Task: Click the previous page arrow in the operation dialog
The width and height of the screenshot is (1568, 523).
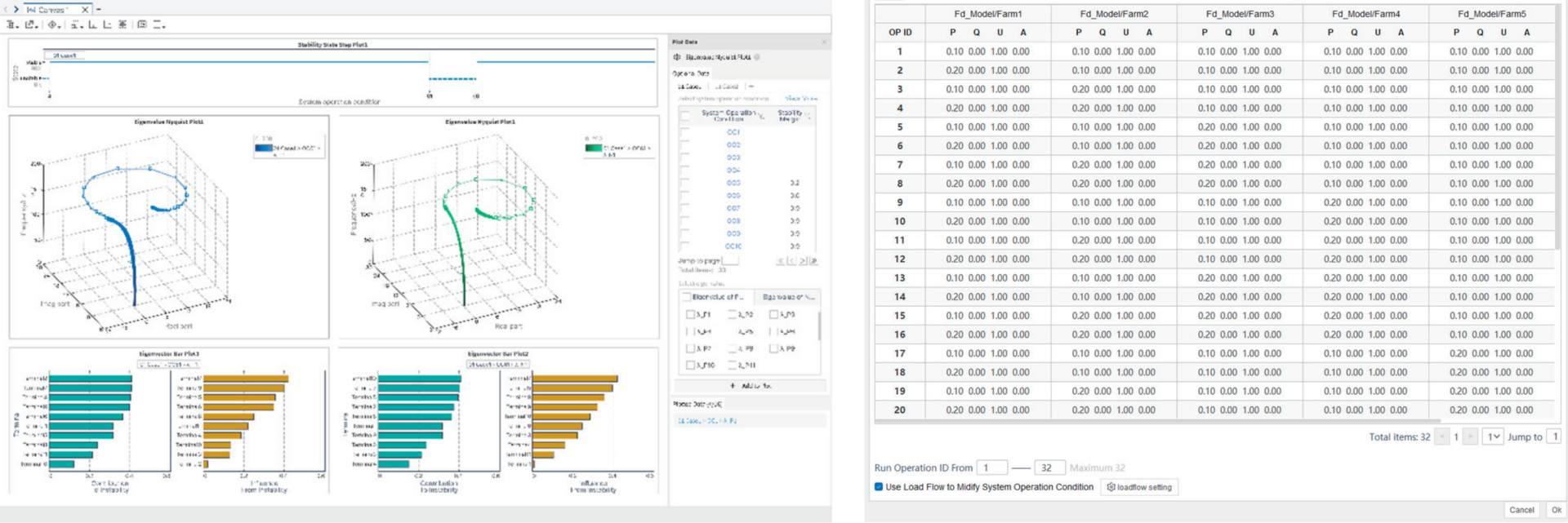Action: pos(1443,437)
